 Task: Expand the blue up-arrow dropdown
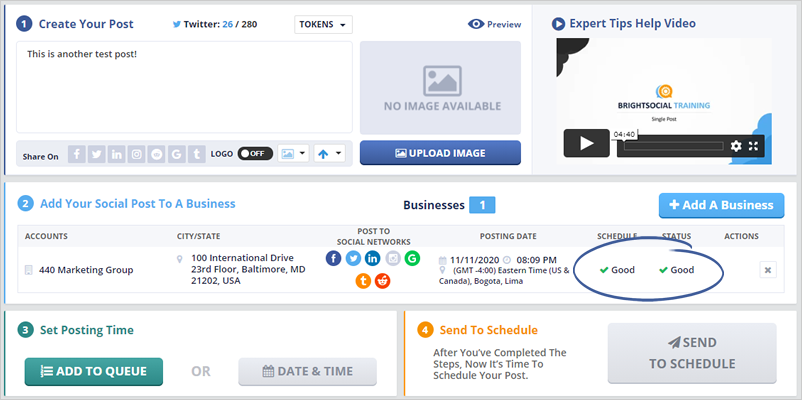(328, 154)
